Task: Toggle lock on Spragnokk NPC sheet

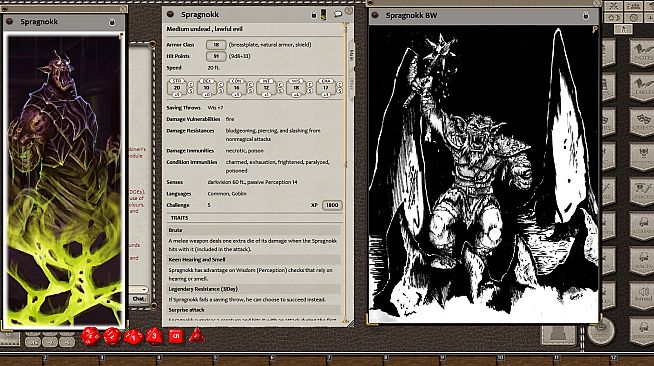Action: pyautogui.click(x=314, y=15)
